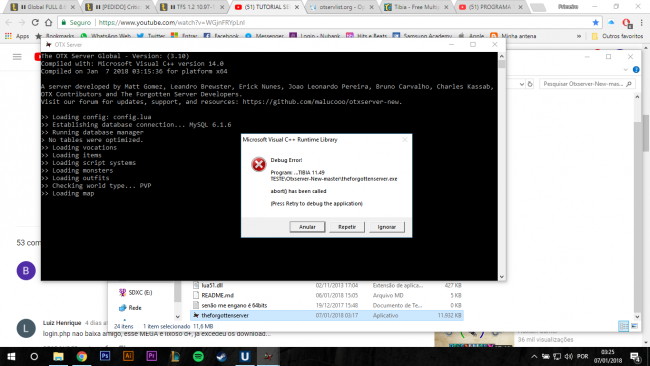The width and height of the screenshot is (650, 366).
Task: Click Anular in the Debug Error dialog
Action: 307,227
